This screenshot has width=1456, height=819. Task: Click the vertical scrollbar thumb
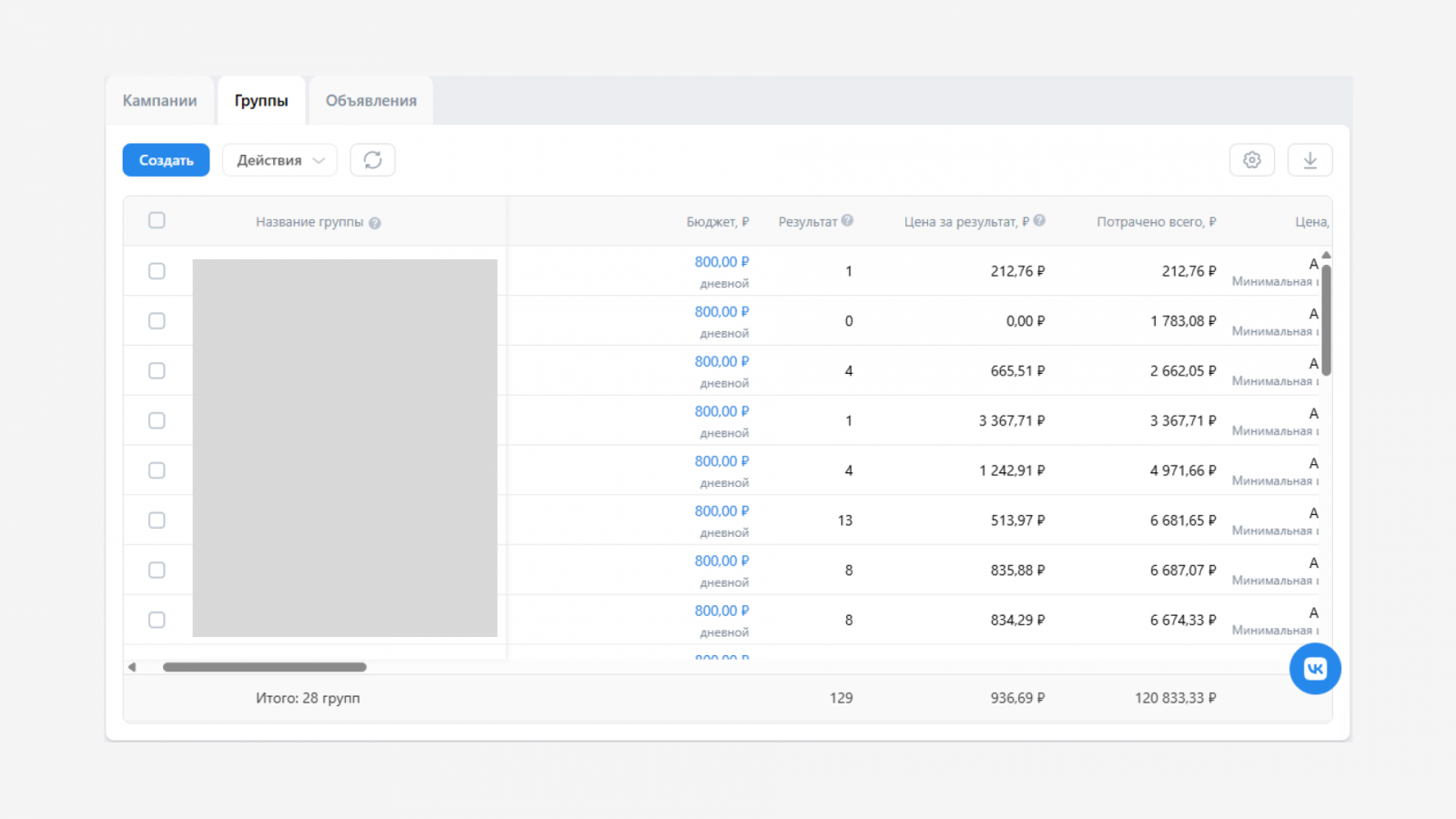click(1326, 318)
